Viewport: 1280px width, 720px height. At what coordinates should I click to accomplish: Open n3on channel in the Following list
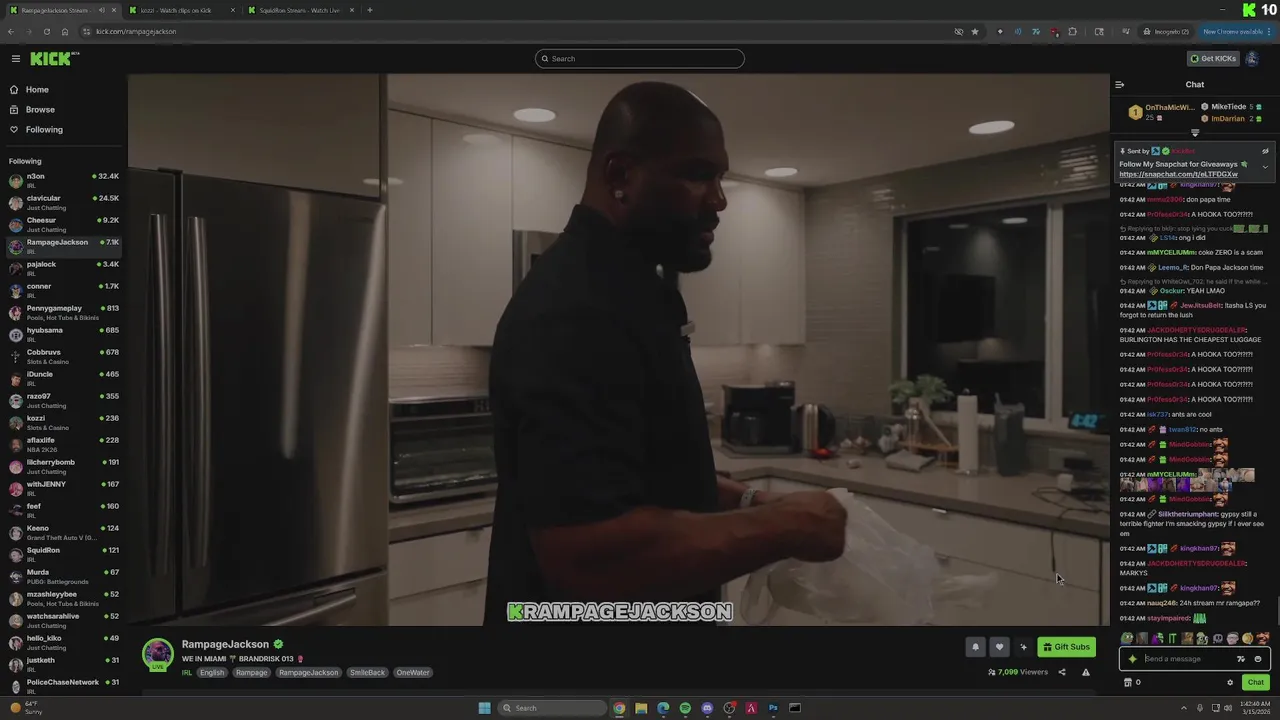click(64, 180)
